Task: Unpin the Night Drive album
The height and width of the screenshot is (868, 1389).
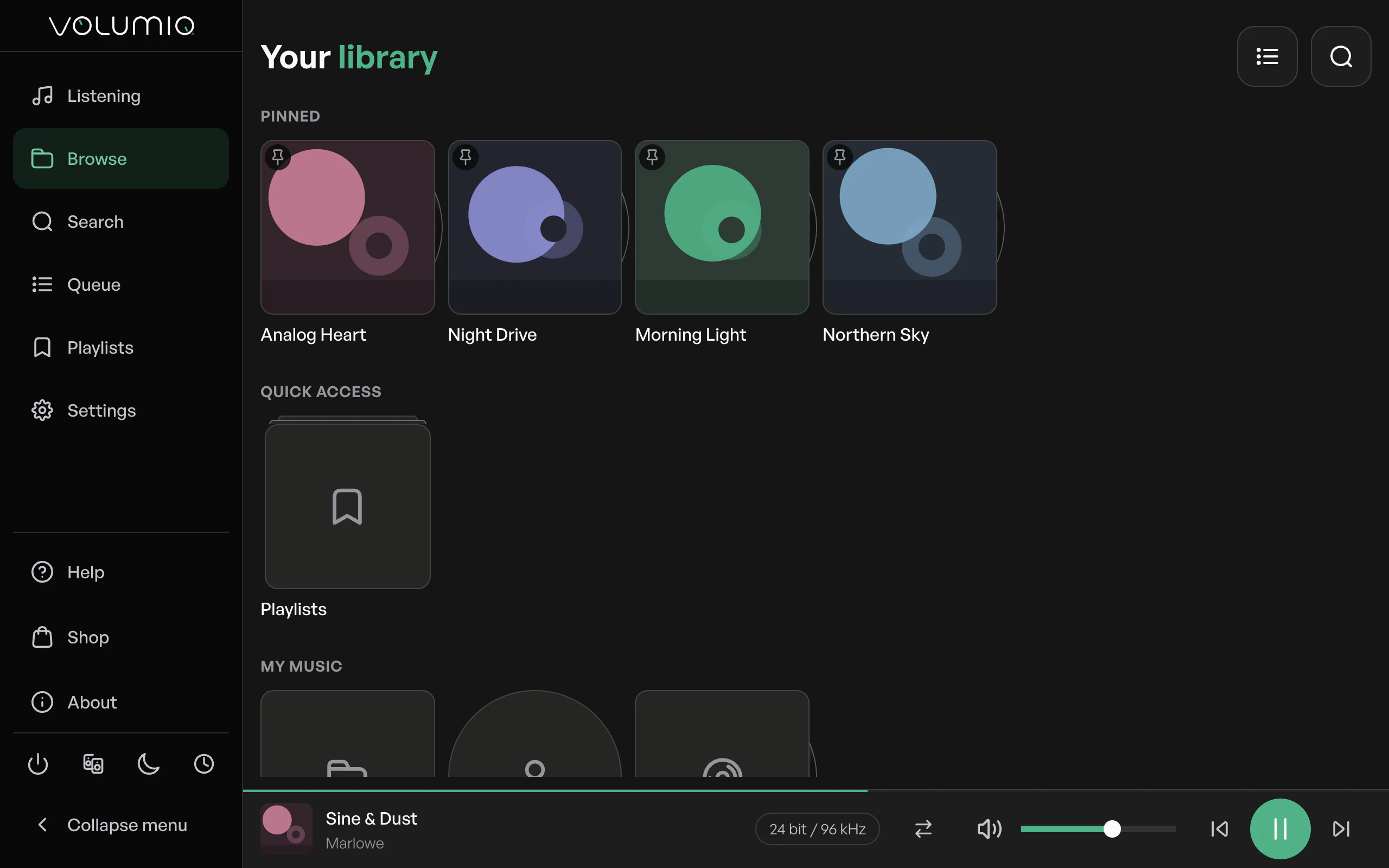Action: (x=466, y=157)
